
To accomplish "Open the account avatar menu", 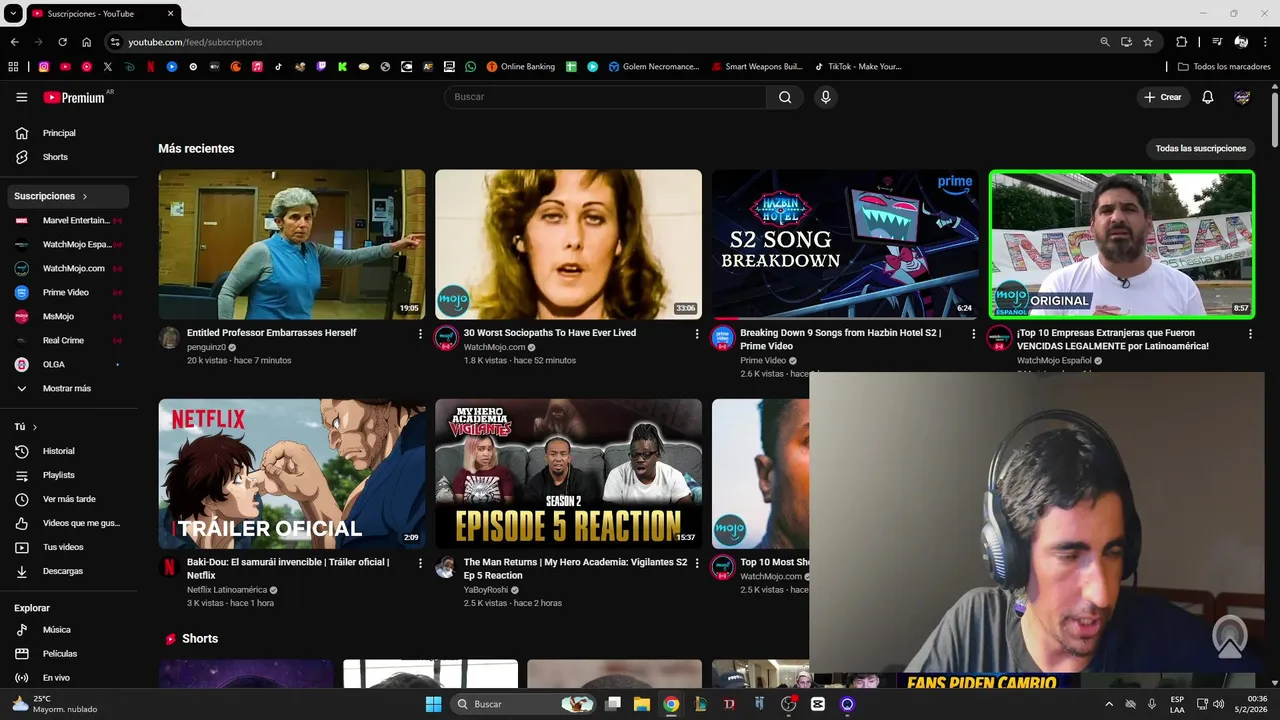I will coord(1242,97).
